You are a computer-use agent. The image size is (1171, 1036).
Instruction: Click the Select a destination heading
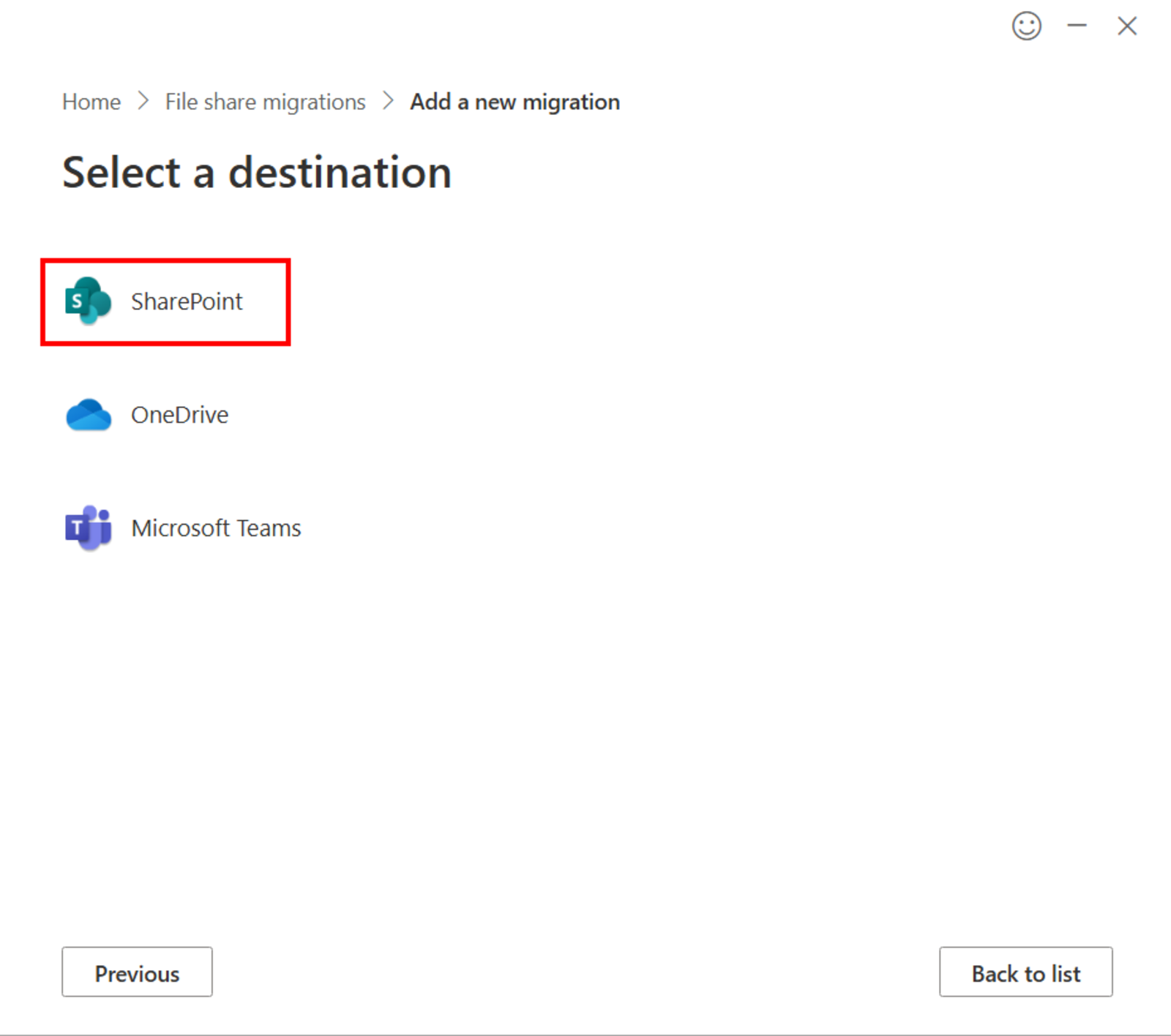click(256, 173)
